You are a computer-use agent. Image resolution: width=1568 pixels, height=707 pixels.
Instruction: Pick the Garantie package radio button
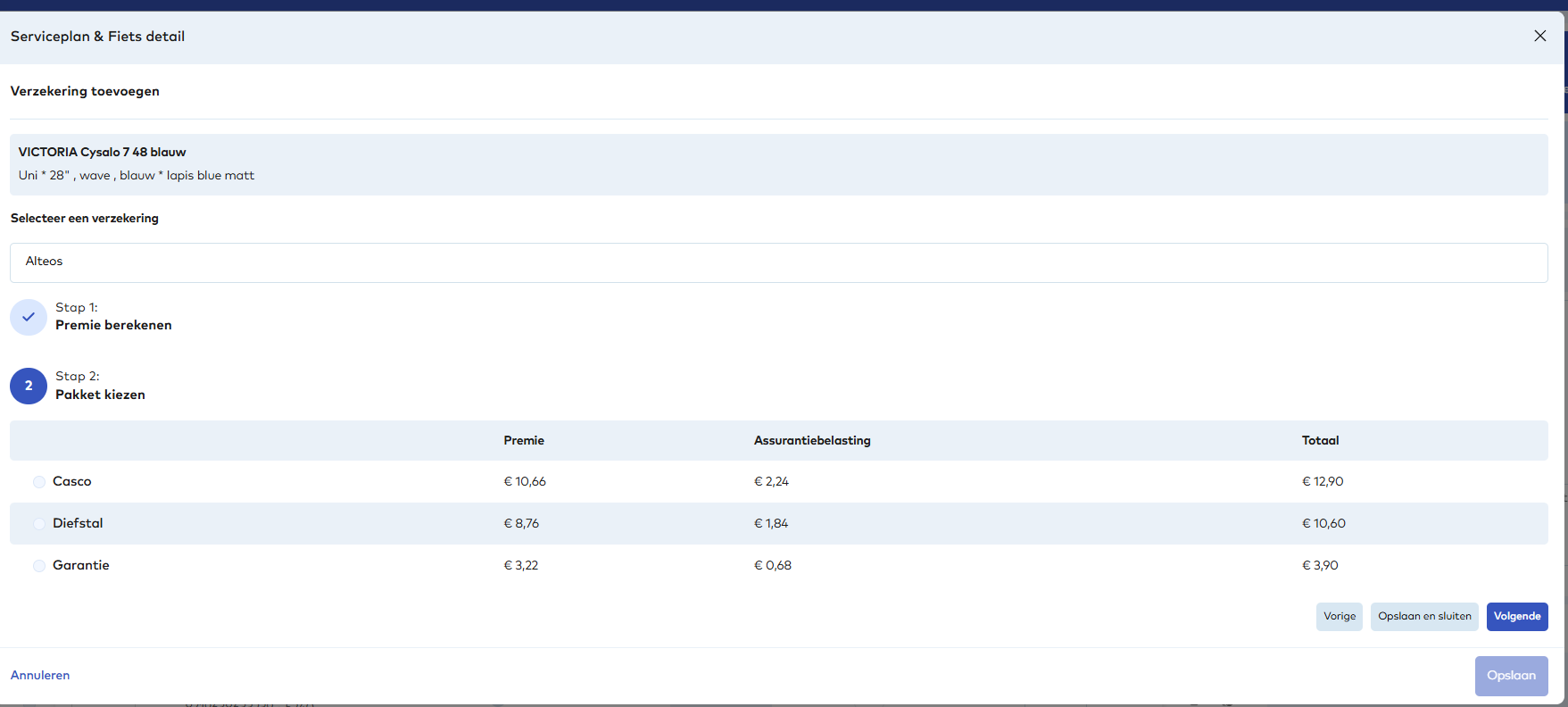click(x=39, y=566)
